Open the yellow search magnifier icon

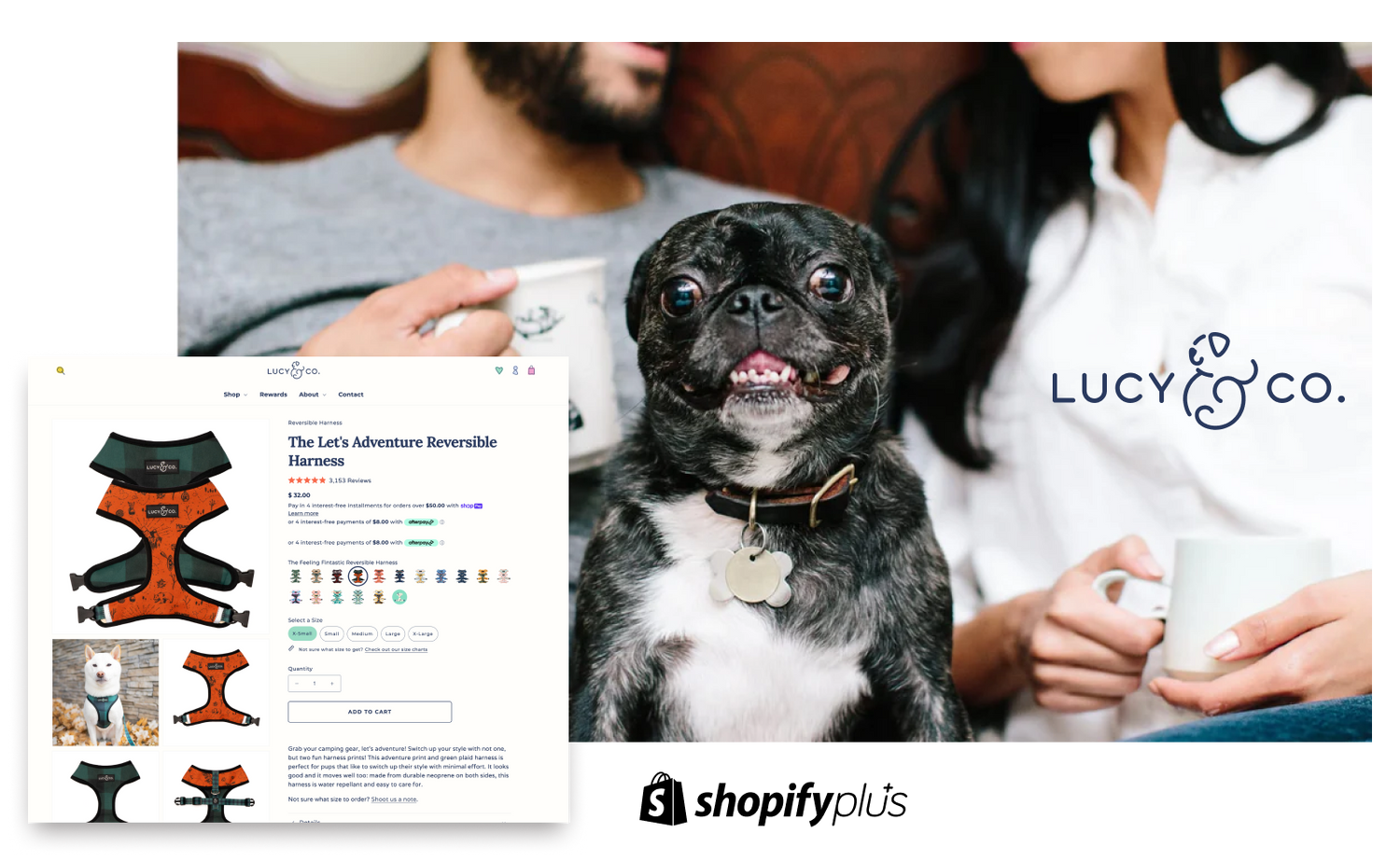[61, 370]
